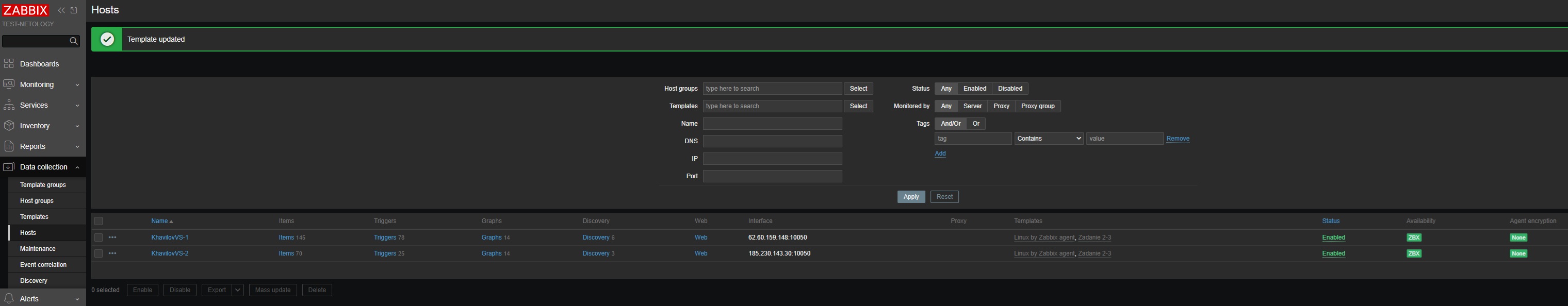Set Monitored by filter to Server
1568x306 pixels.
[972, 107]
